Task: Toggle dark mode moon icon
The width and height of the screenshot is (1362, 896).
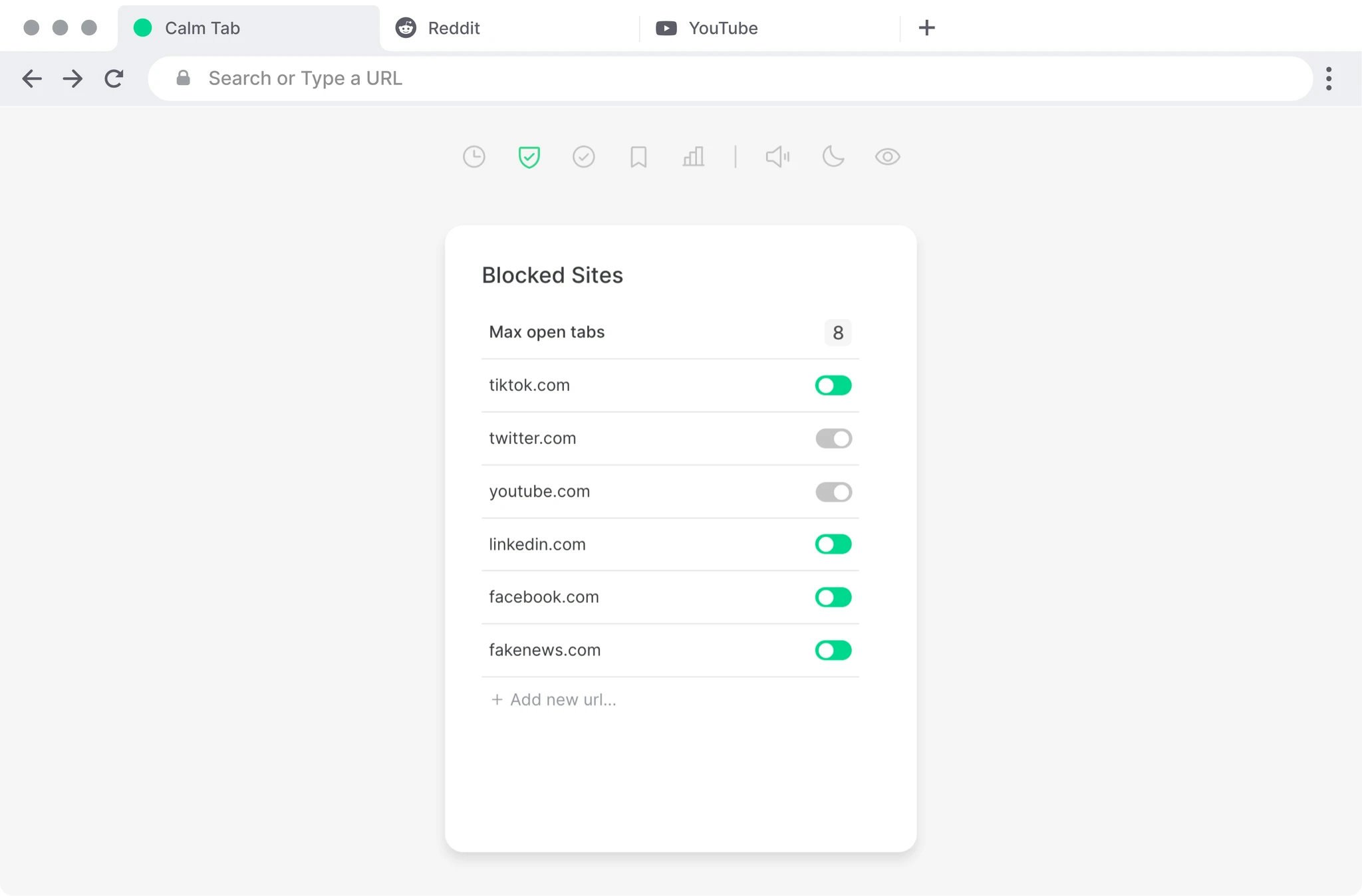Action: [833, 157]
